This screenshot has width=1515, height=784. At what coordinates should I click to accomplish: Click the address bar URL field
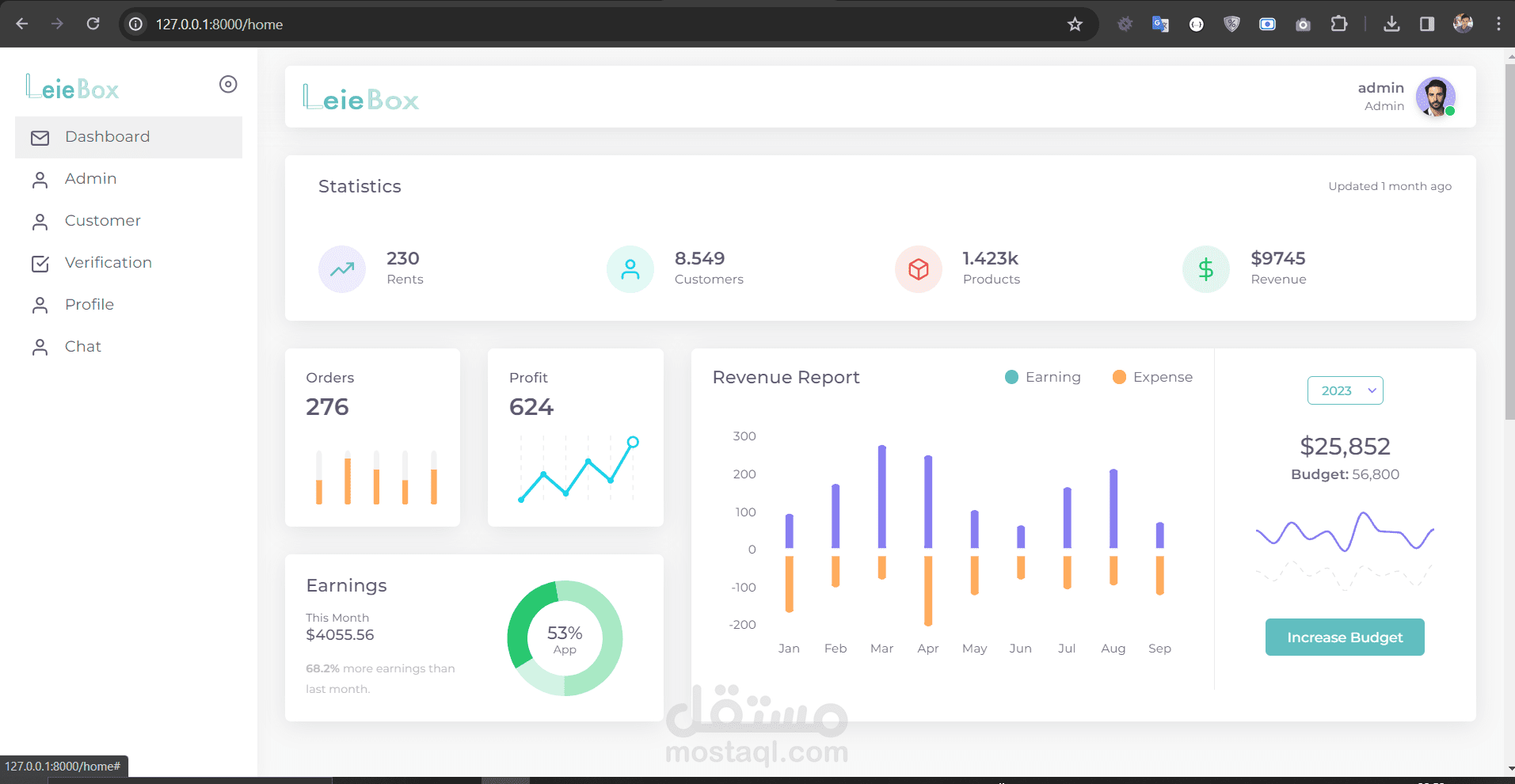coord(608,25)
